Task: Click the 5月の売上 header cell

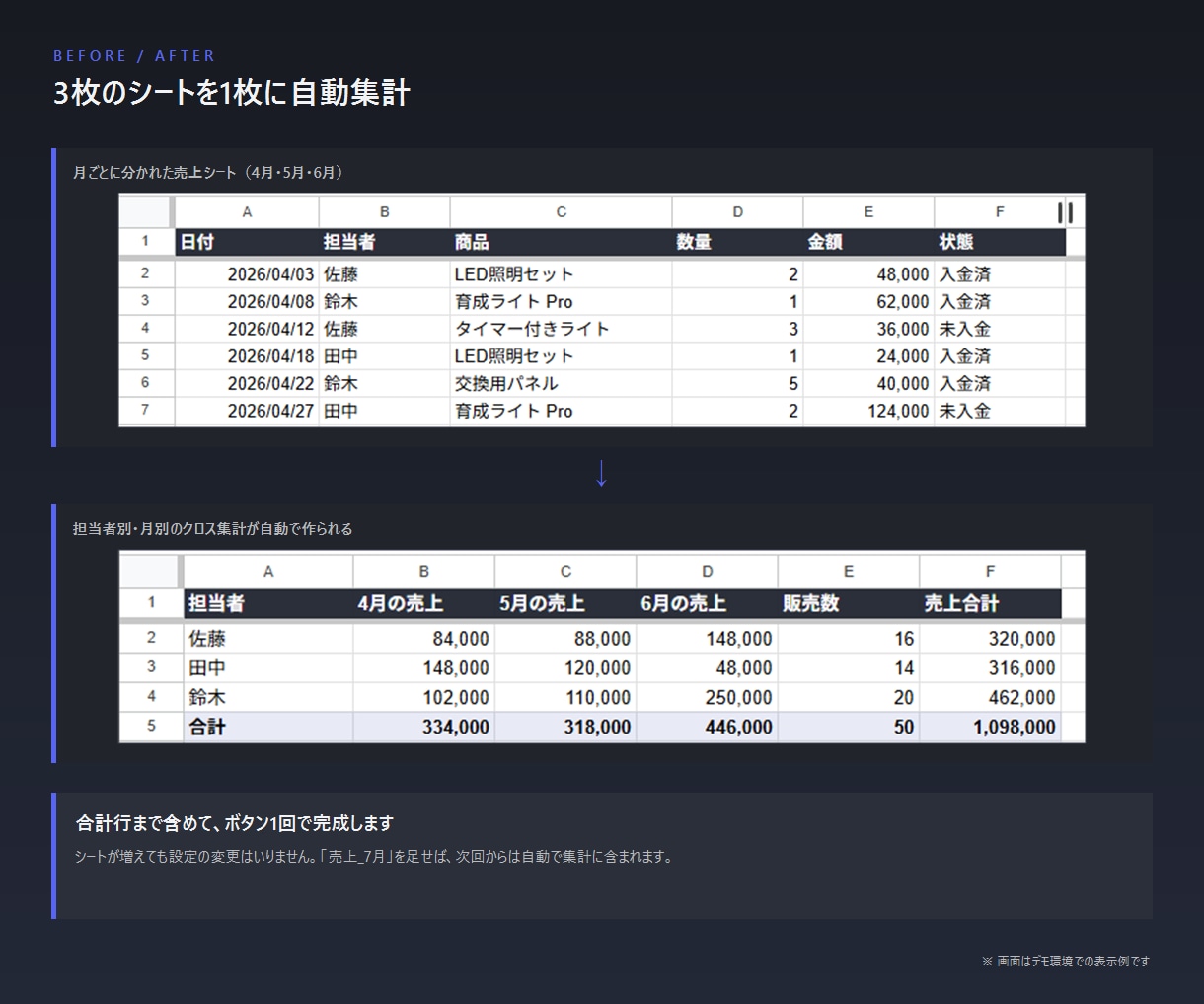Action: click(x=565, y=603)
